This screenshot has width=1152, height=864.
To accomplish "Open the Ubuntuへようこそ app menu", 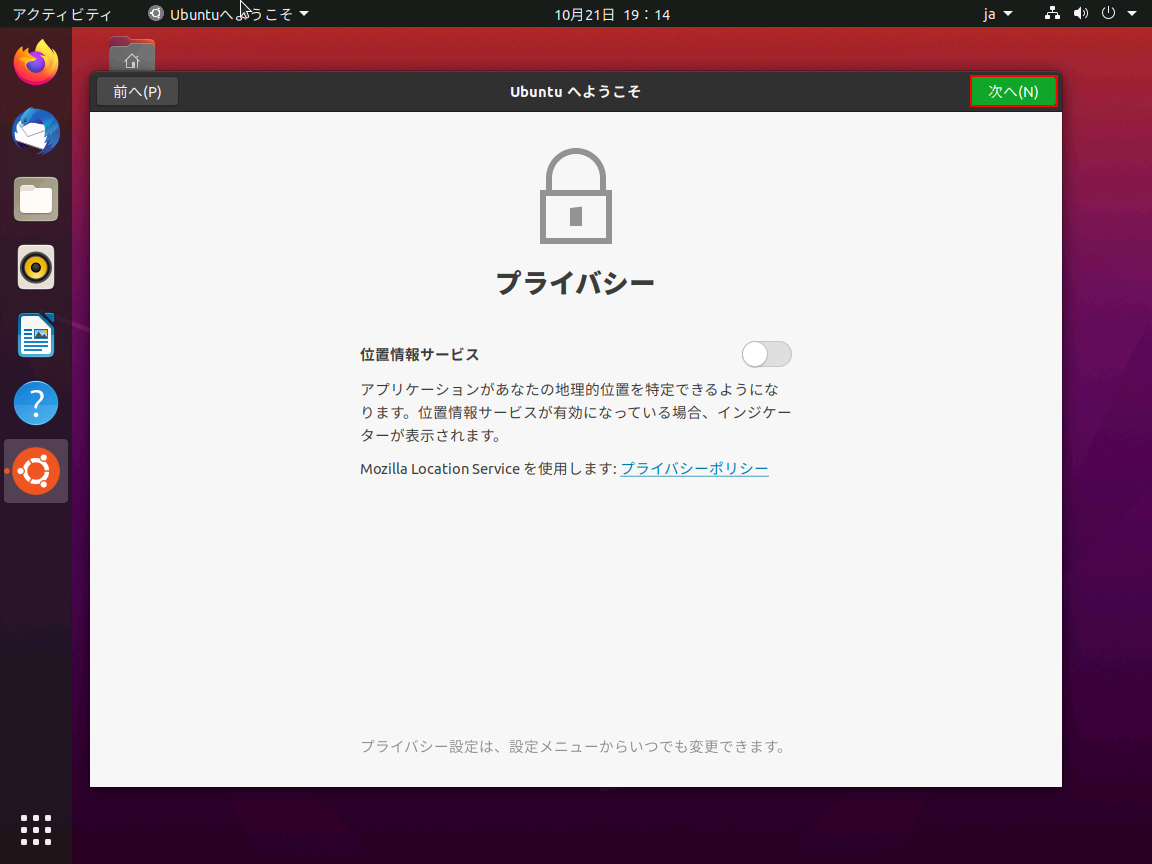I will coord(228,14).
